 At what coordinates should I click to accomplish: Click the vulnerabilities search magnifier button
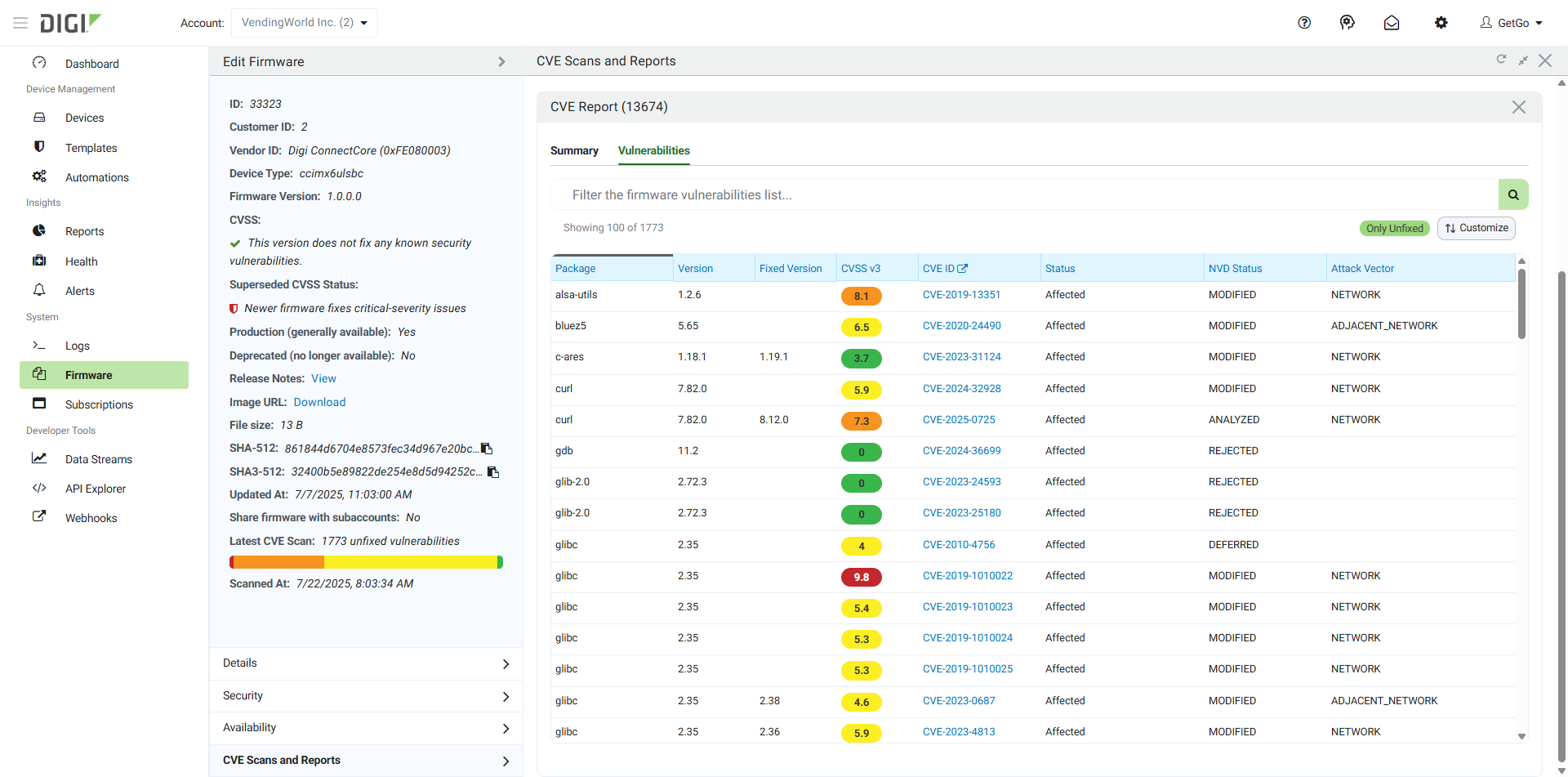tap(1513, 194)
